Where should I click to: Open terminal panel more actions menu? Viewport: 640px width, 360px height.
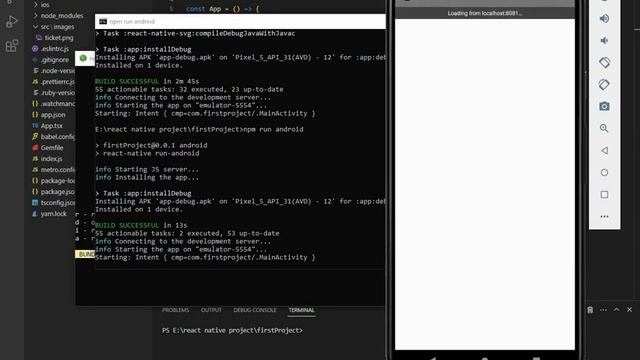603,310
